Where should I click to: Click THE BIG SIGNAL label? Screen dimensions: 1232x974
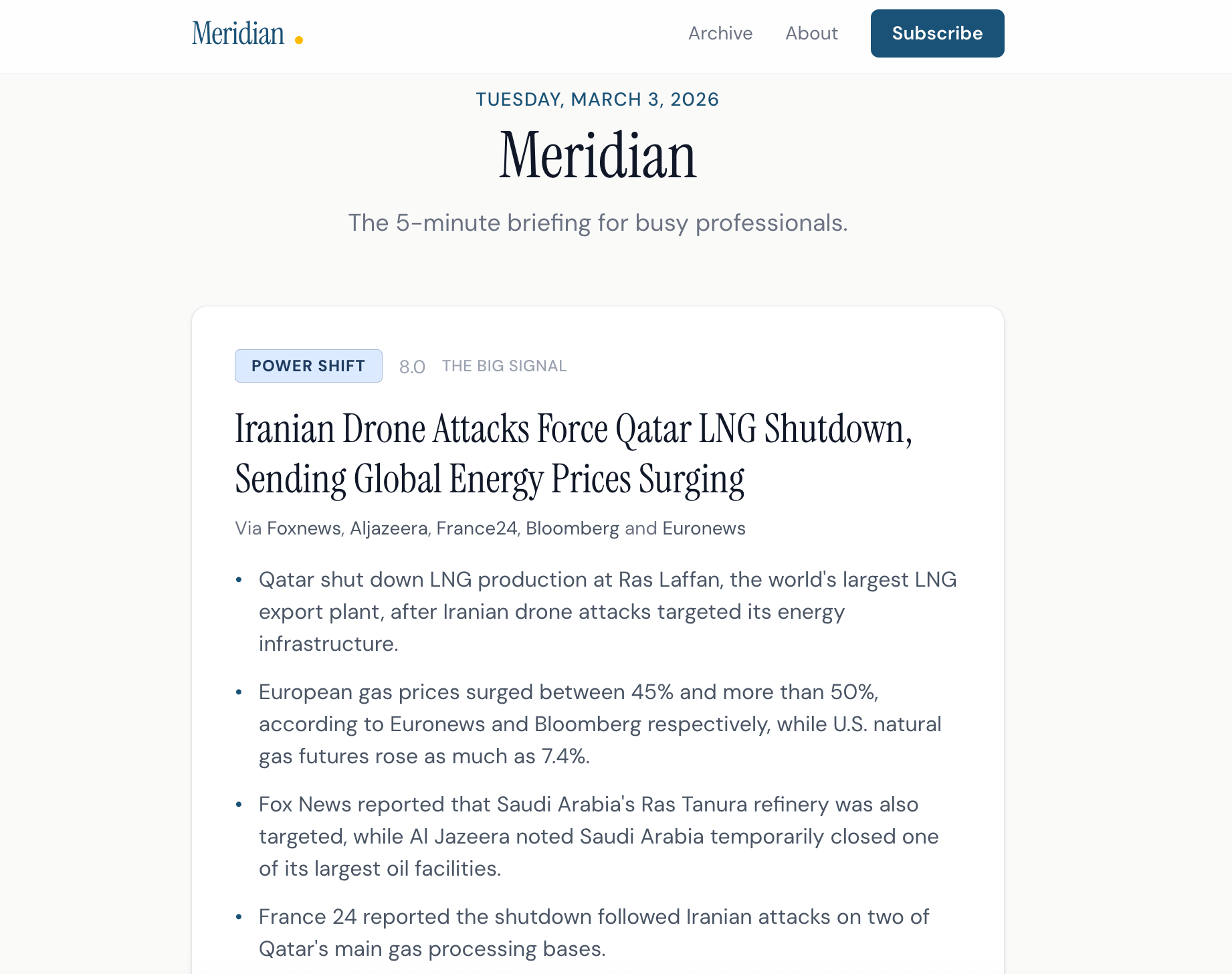504,366
